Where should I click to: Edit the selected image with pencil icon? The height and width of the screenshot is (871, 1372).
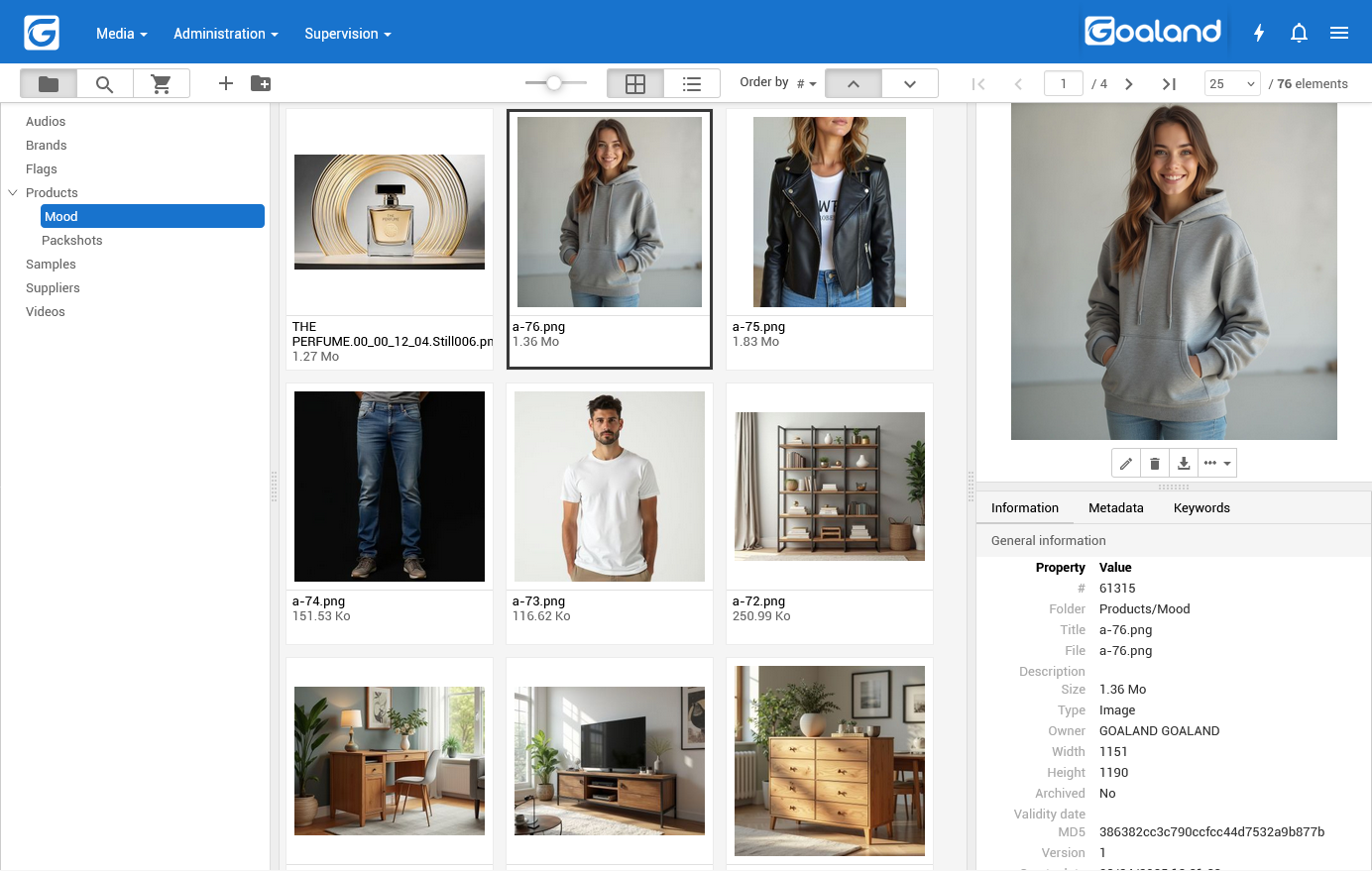(1126, 463)
